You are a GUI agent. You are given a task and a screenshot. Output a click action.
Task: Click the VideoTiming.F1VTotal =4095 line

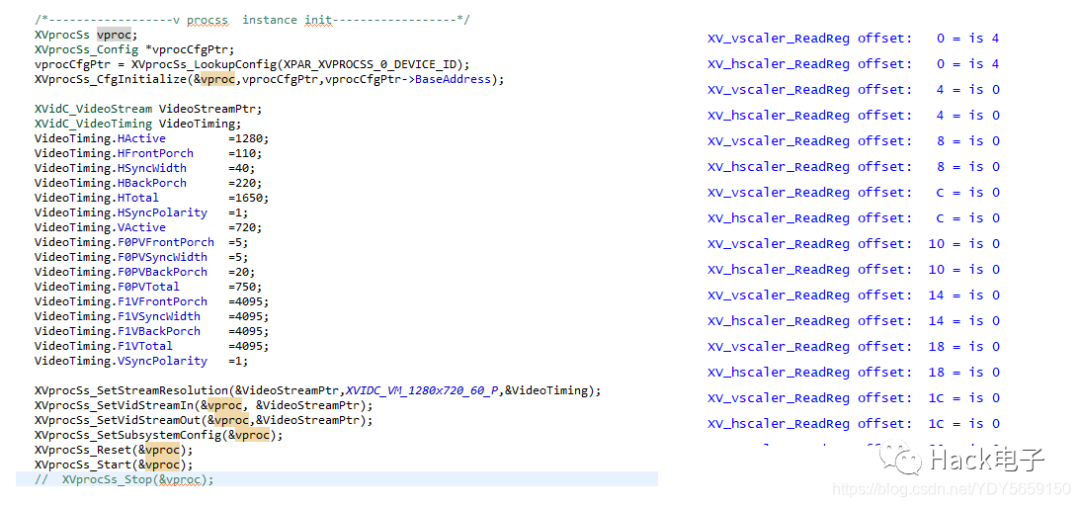click(x=152, y=346)
